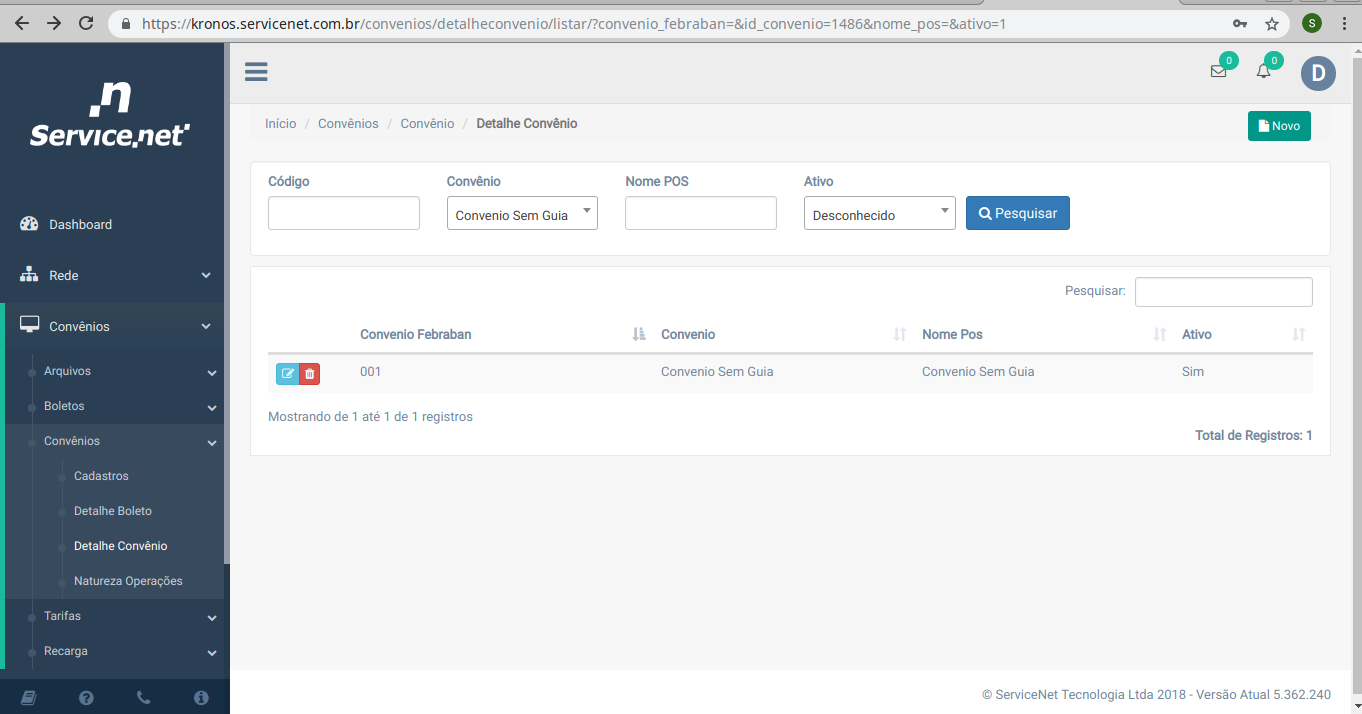Open the Ativo dropdown filter
The height and width of the screenshot is (714, 1362).
click(x=879, y=214)
